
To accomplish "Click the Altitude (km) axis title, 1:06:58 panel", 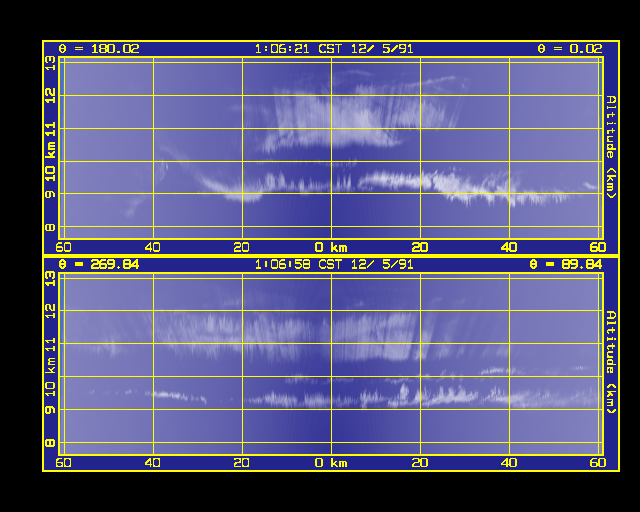I will click(611, 362).
